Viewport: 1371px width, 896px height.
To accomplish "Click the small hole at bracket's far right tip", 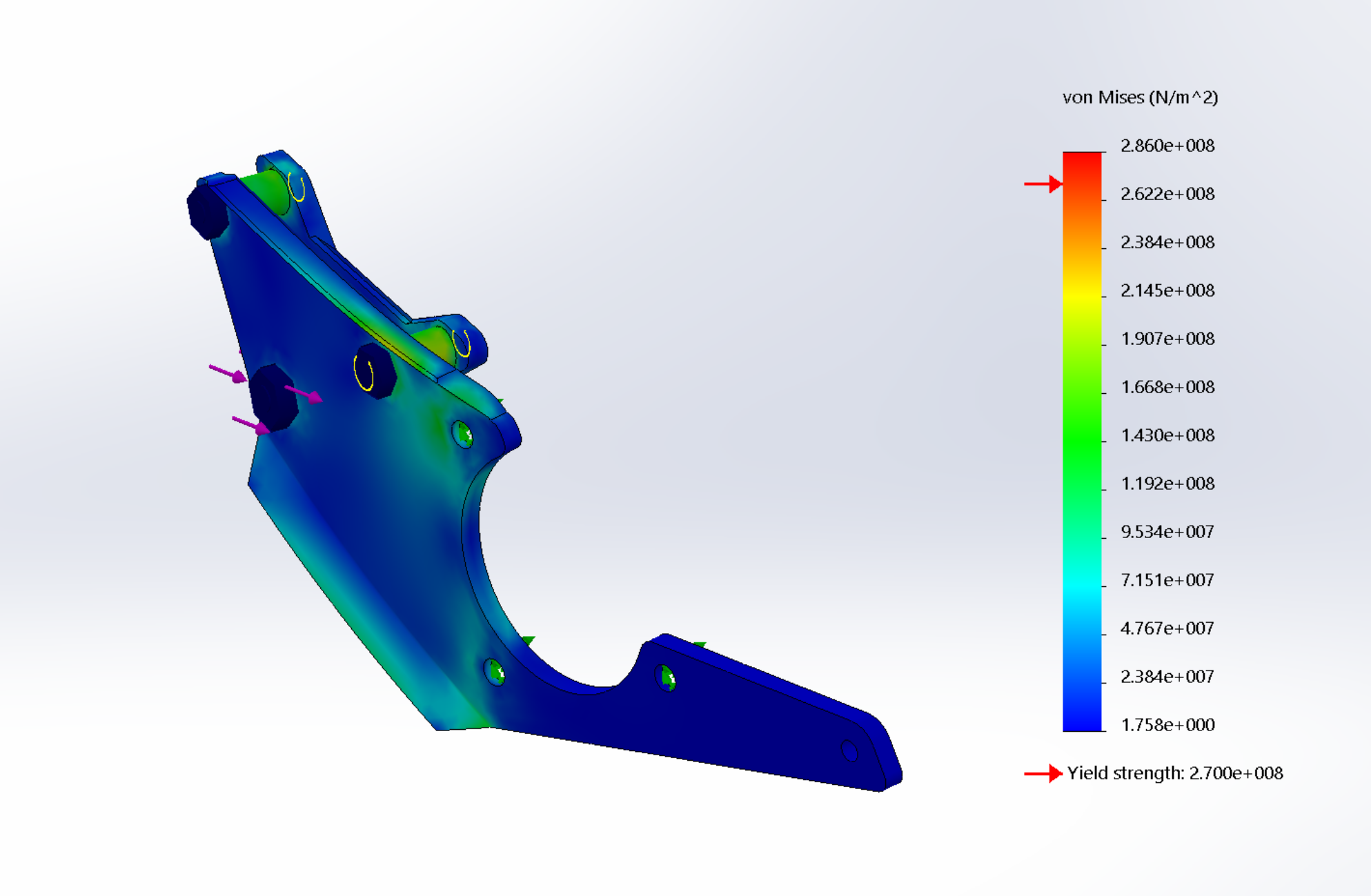I will (849, 751).
